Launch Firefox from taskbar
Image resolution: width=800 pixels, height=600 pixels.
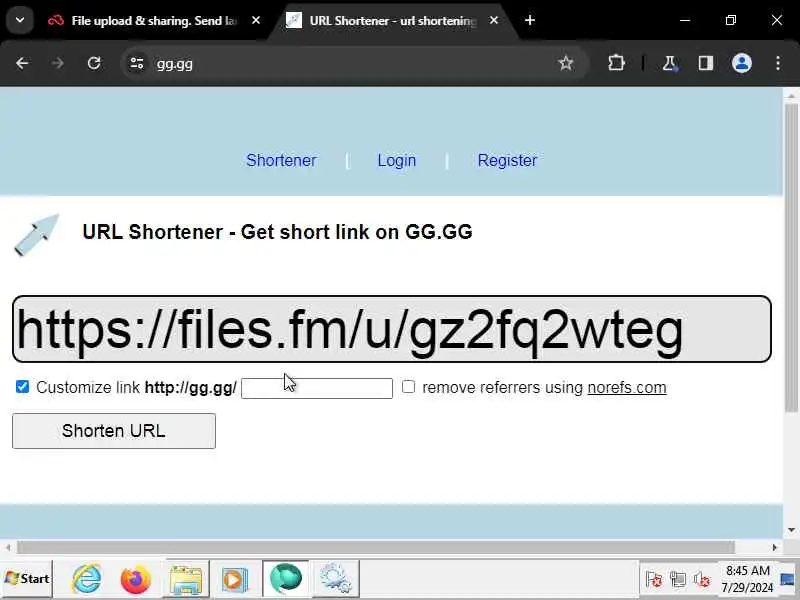click(x=136, y=579)
